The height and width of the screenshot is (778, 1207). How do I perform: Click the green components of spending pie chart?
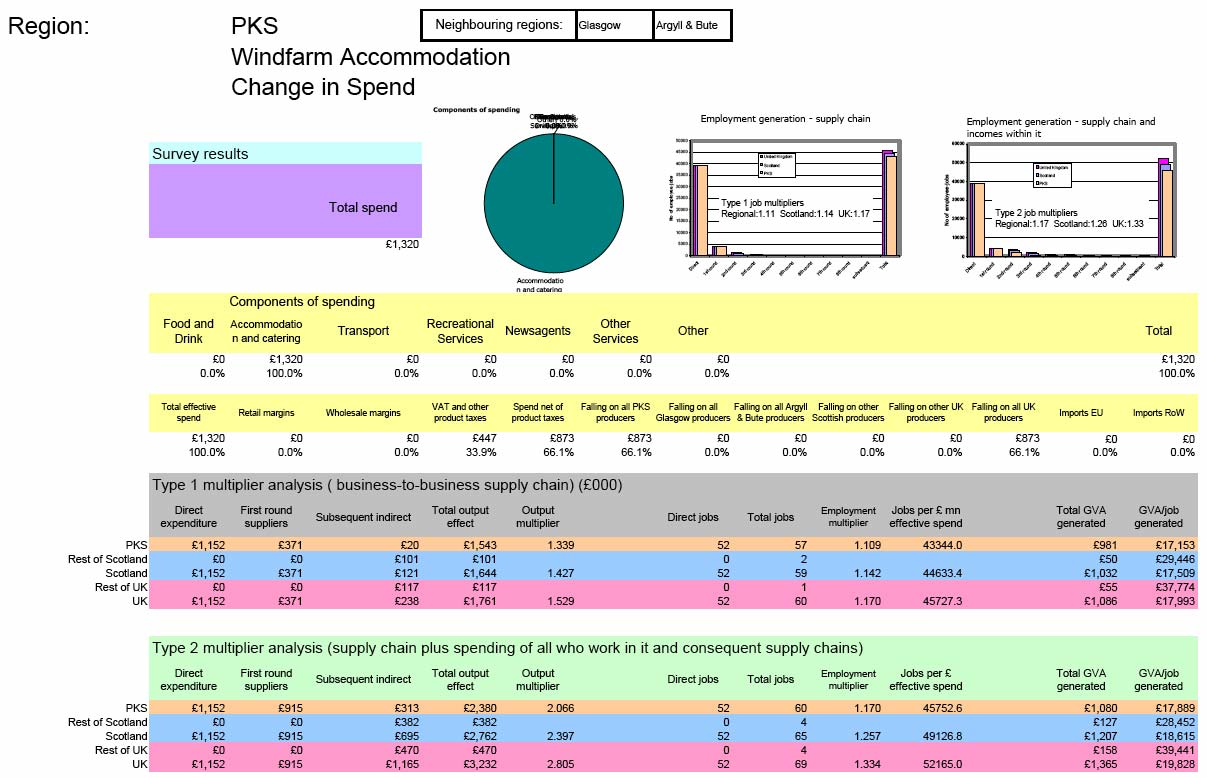tap(553, 202)
